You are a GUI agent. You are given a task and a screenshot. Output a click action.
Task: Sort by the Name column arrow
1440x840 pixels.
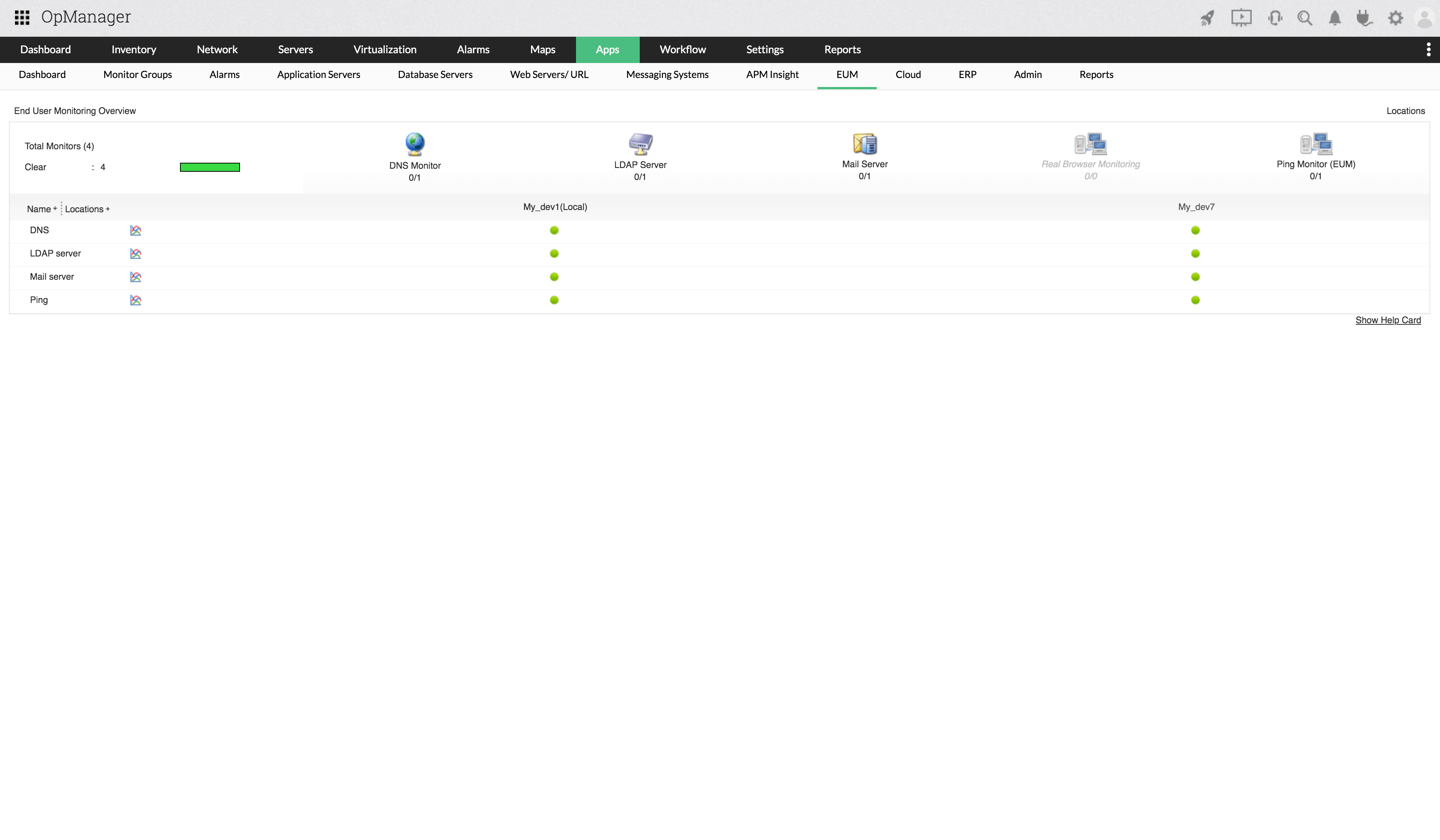click(55, 208)
